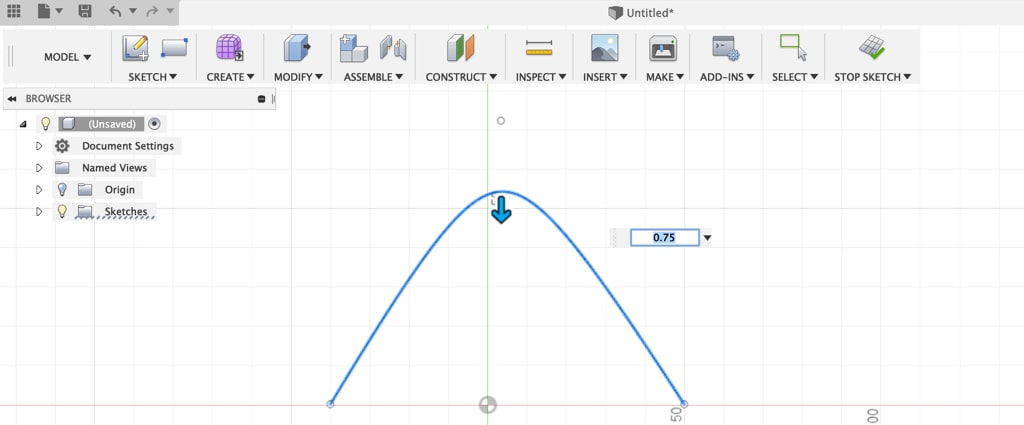This screenshot has width=1024, height=425.
Task: Click the BROWSER panel options dot
Action: [261, 99]
